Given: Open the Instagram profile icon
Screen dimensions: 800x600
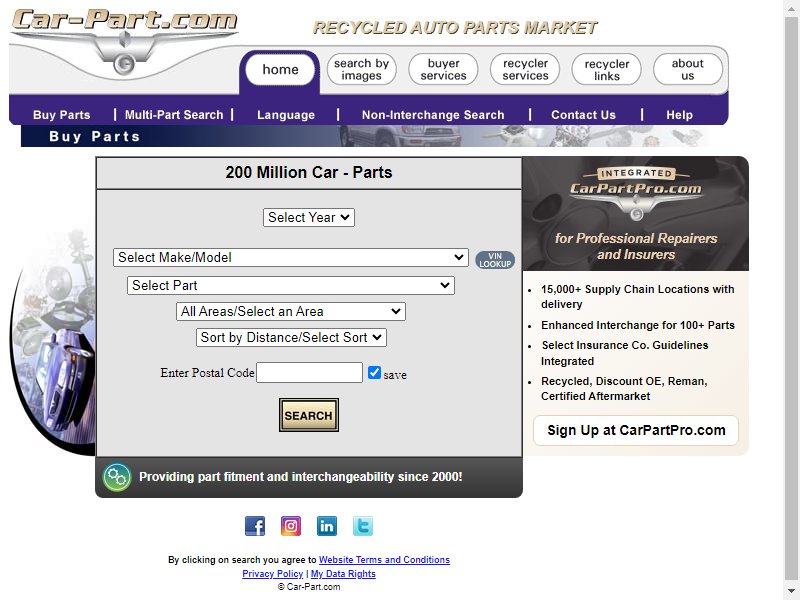Looking at the screenshot, I should (291, 526).
